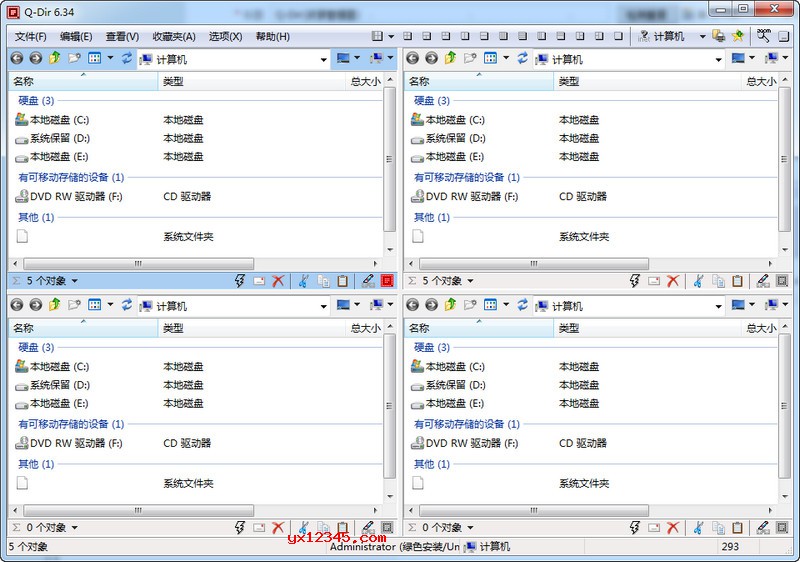Open the 计算机 quick-access dropdown in main toolbar
The width and height of the screenshot is (800, 562).
pyautogui.click(x=703, y=36)
